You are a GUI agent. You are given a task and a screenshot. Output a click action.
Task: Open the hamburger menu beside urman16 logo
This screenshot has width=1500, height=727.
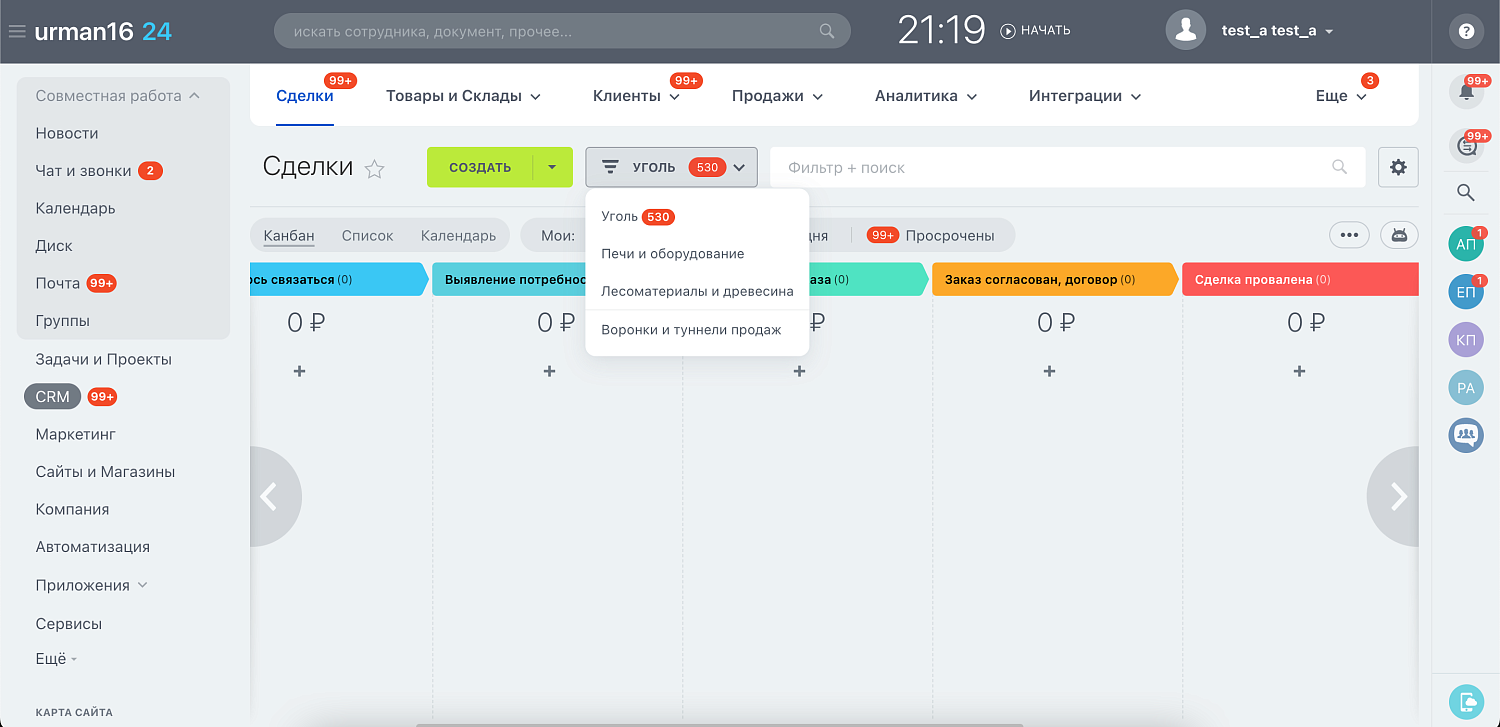[x=16, y=30]
